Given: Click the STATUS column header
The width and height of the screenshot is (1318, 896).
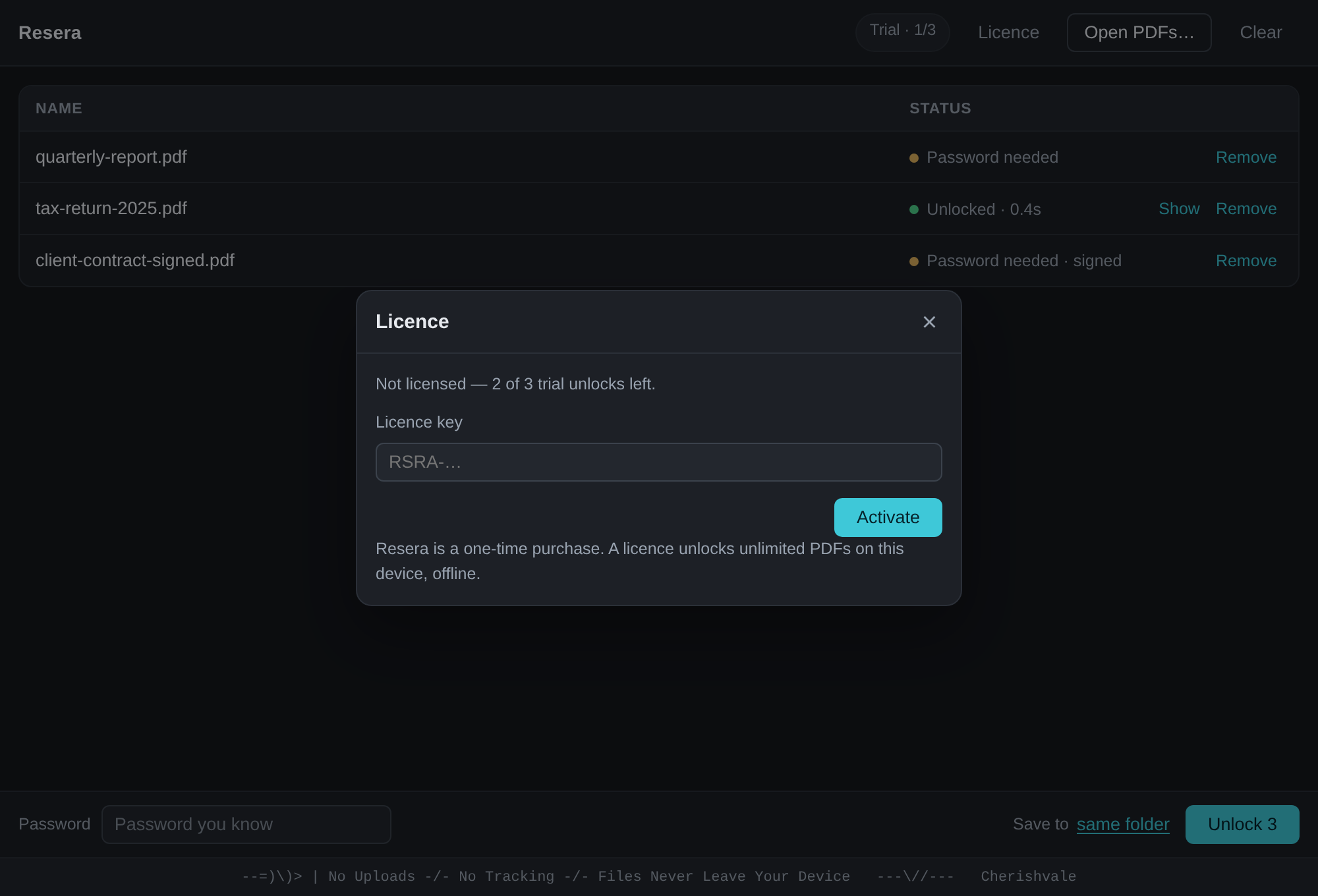Looking at the screenshot, I should 940,108.
